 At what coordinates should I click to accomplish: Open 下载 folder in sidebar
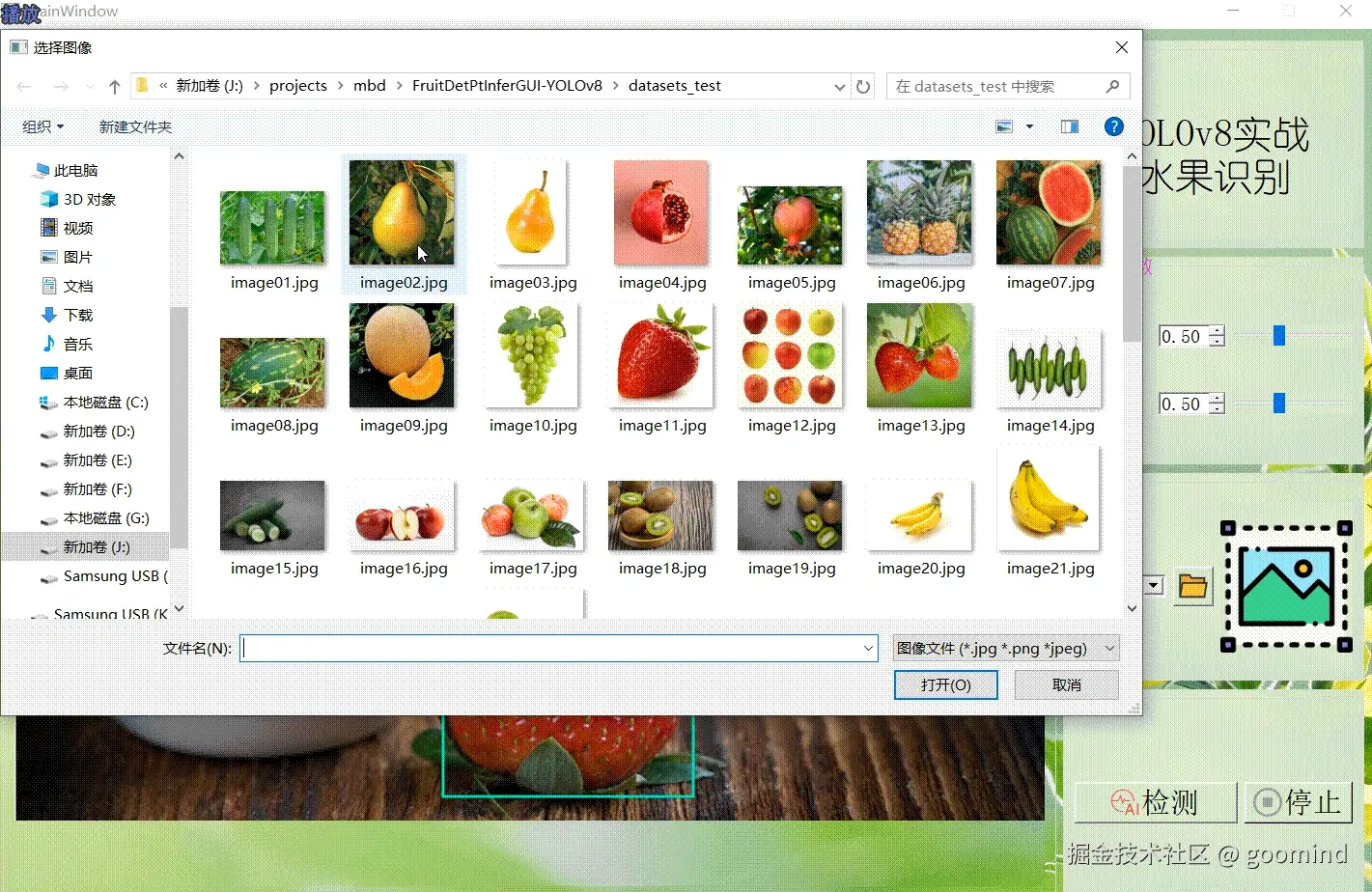(x=67, y=315)
